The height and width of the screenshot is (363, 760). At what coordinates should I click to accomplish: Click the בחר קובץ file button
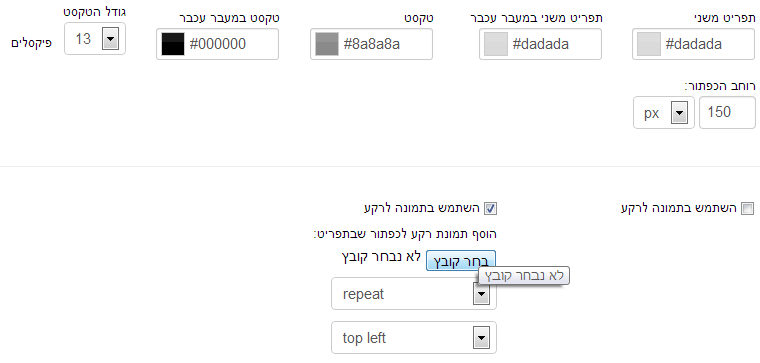tap(460, 261)
